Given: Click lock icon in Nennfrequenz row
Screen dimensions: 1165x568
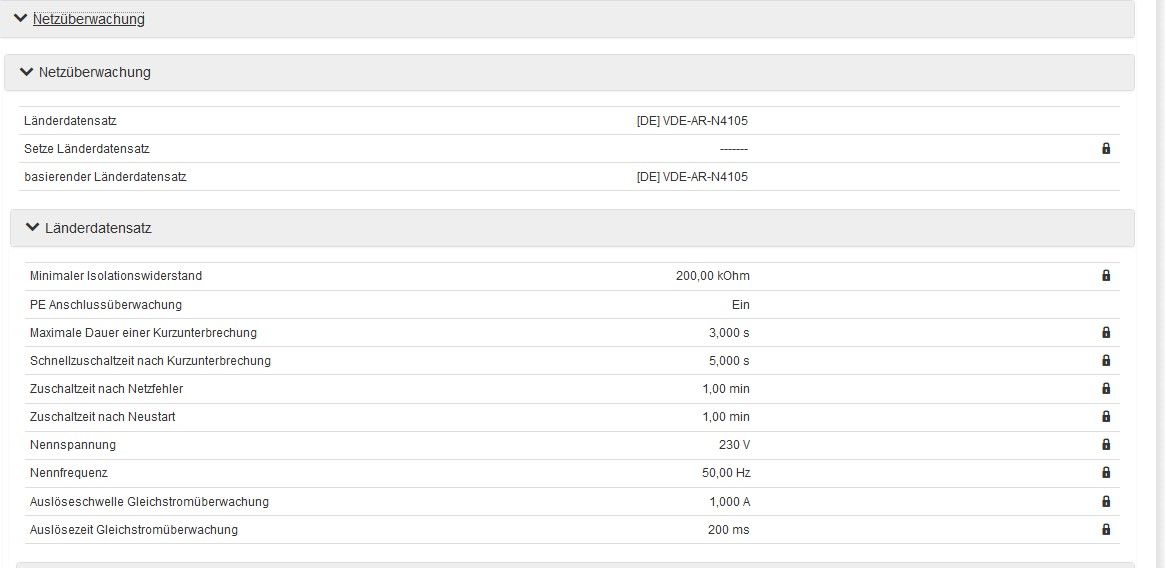Looking at the screenshot, I should click(1106, 473).
